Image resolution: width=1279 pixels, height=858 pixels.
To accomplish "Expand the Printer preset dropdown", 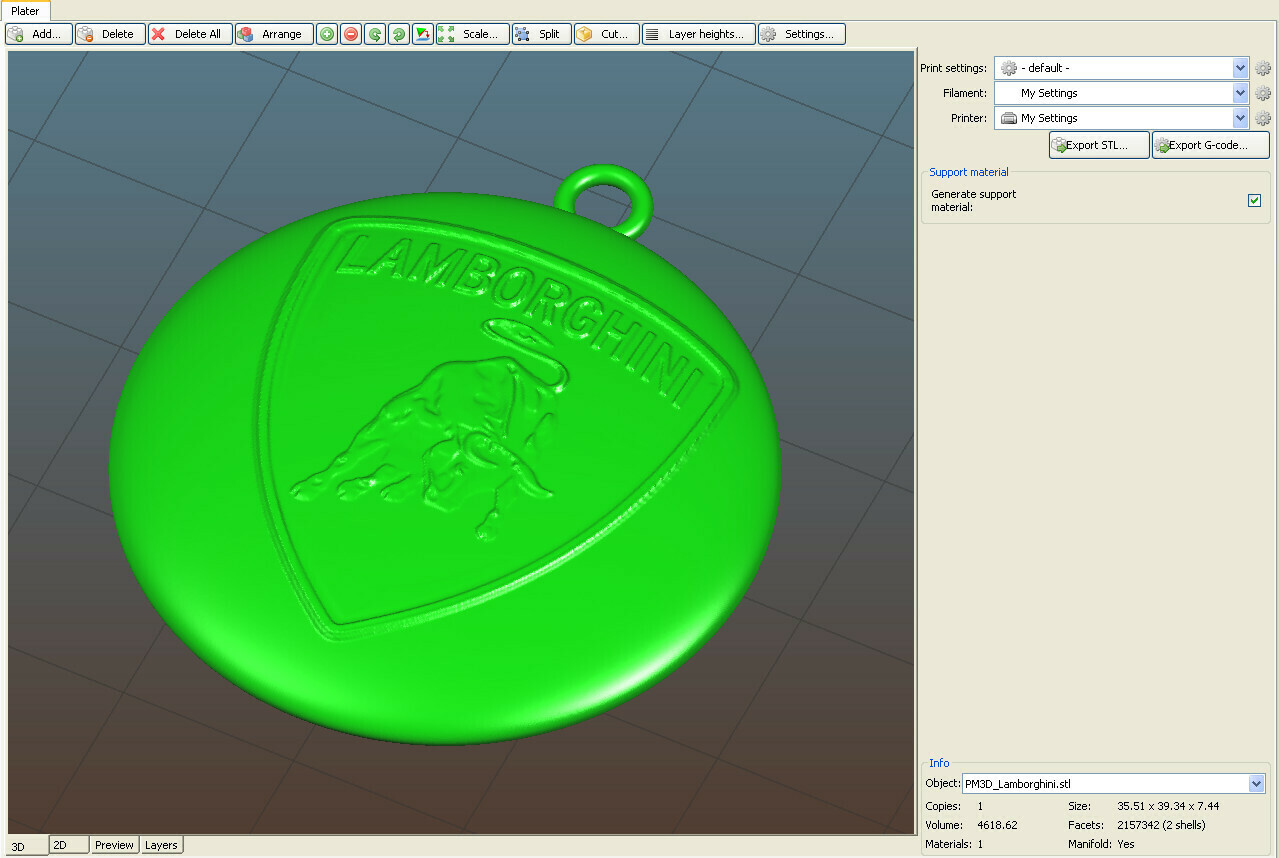I will click(x=1241, y=118).
